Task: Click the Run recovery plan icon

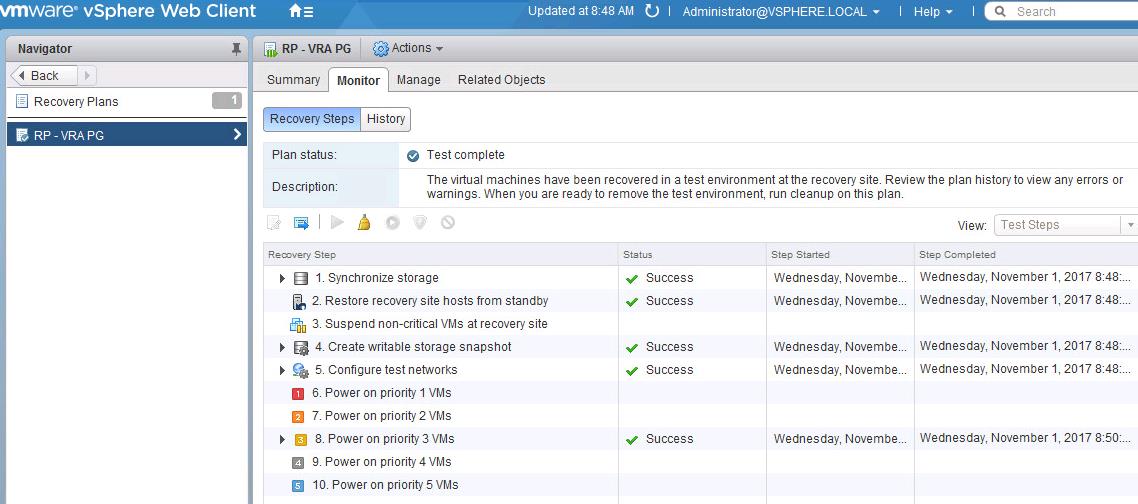Action: pos(393,223)
